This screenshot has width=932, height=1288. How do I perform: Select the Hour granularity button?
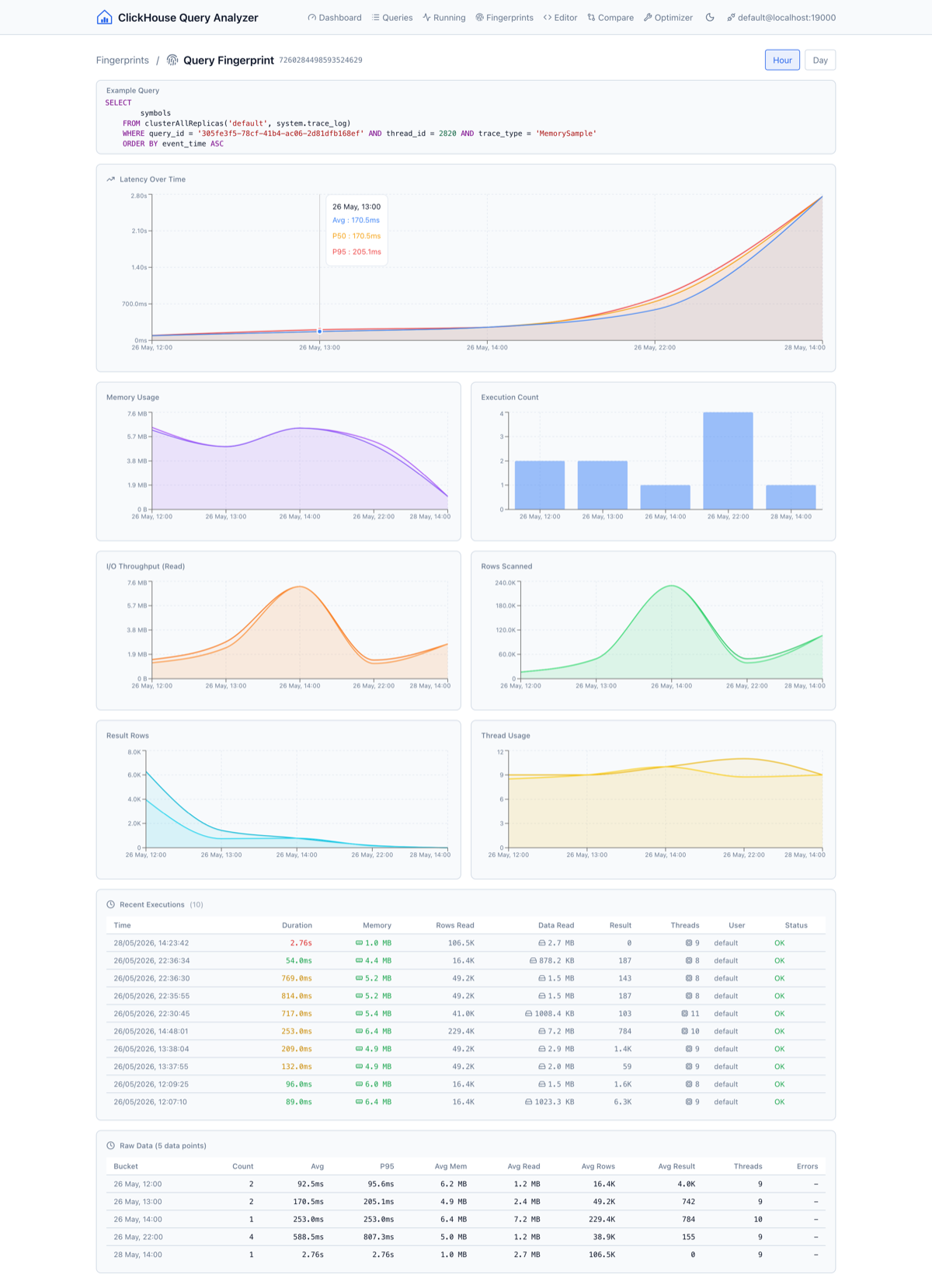tap(782, 60)
